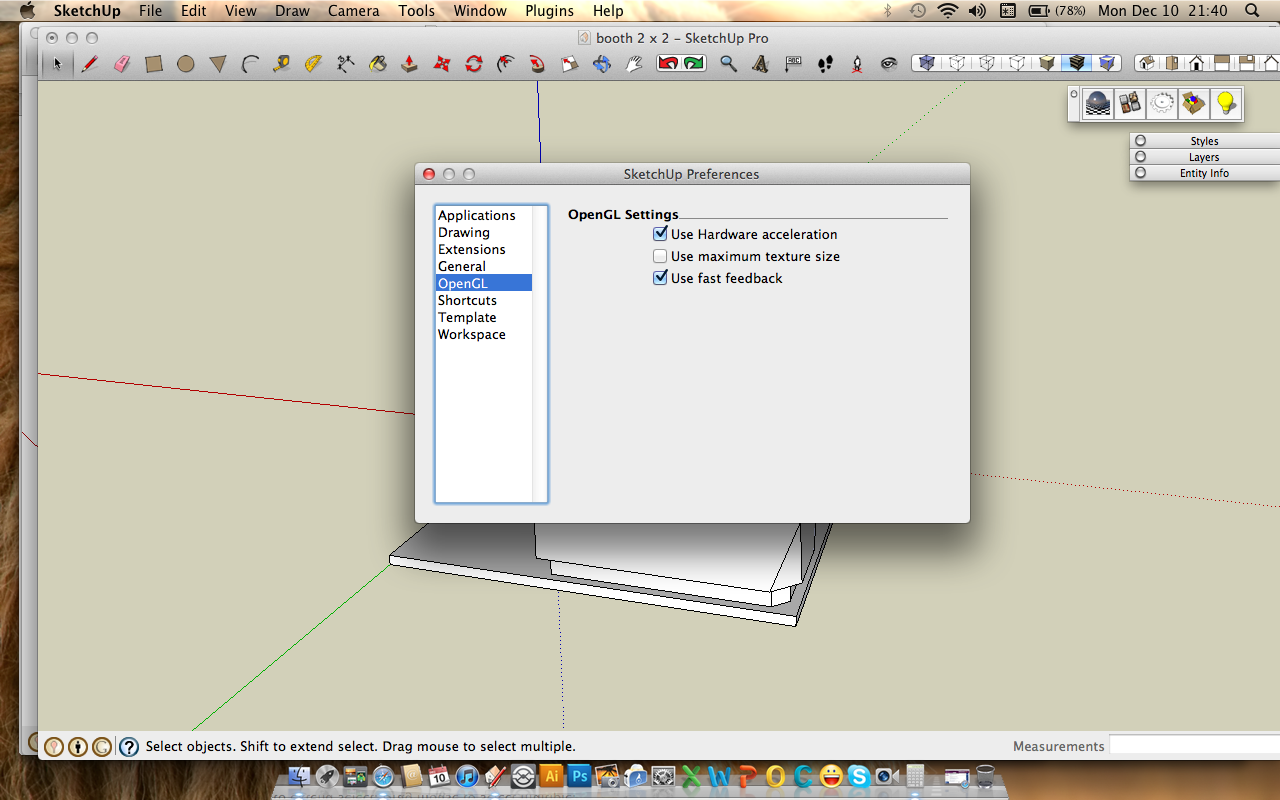Choose the Push/Pull tool
This screenshot has width=1280, height=800.
pos(409,64)
